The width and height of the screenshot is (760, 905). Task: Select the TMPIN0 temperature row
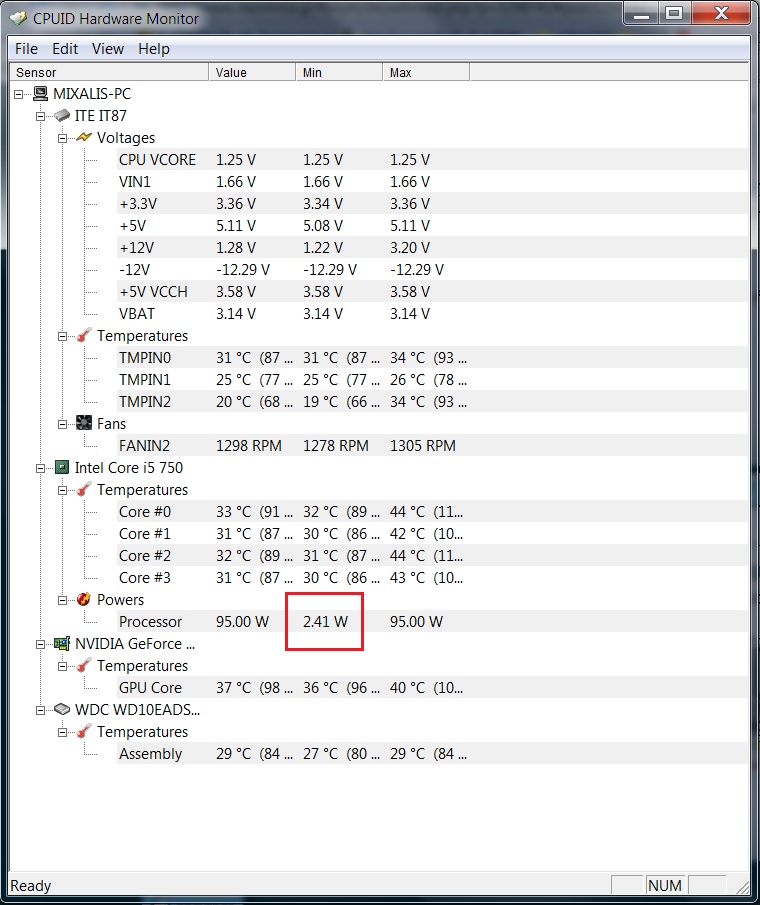(432, 357)
